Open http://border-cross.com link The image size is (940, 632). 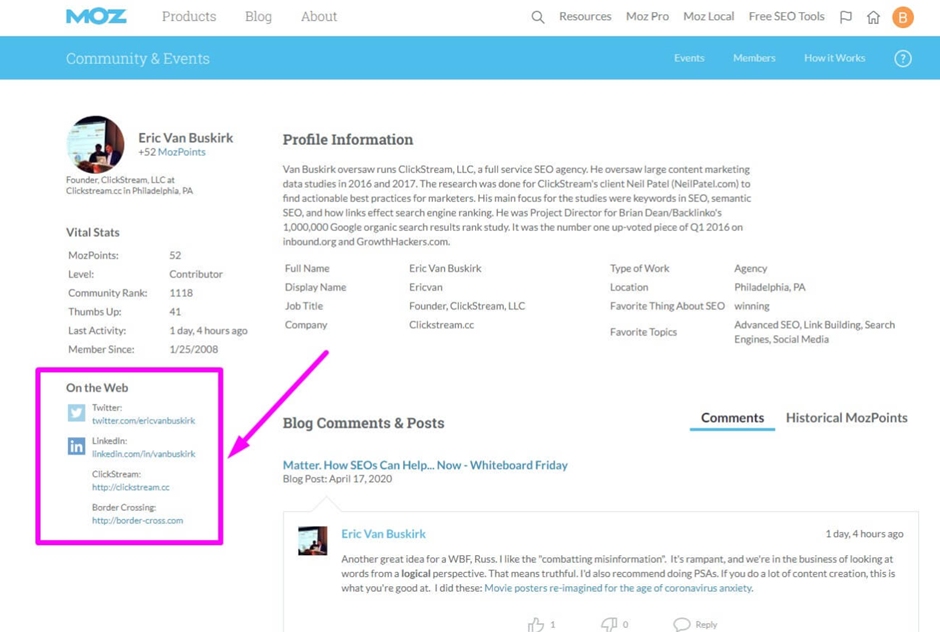(x=137, y=520)
